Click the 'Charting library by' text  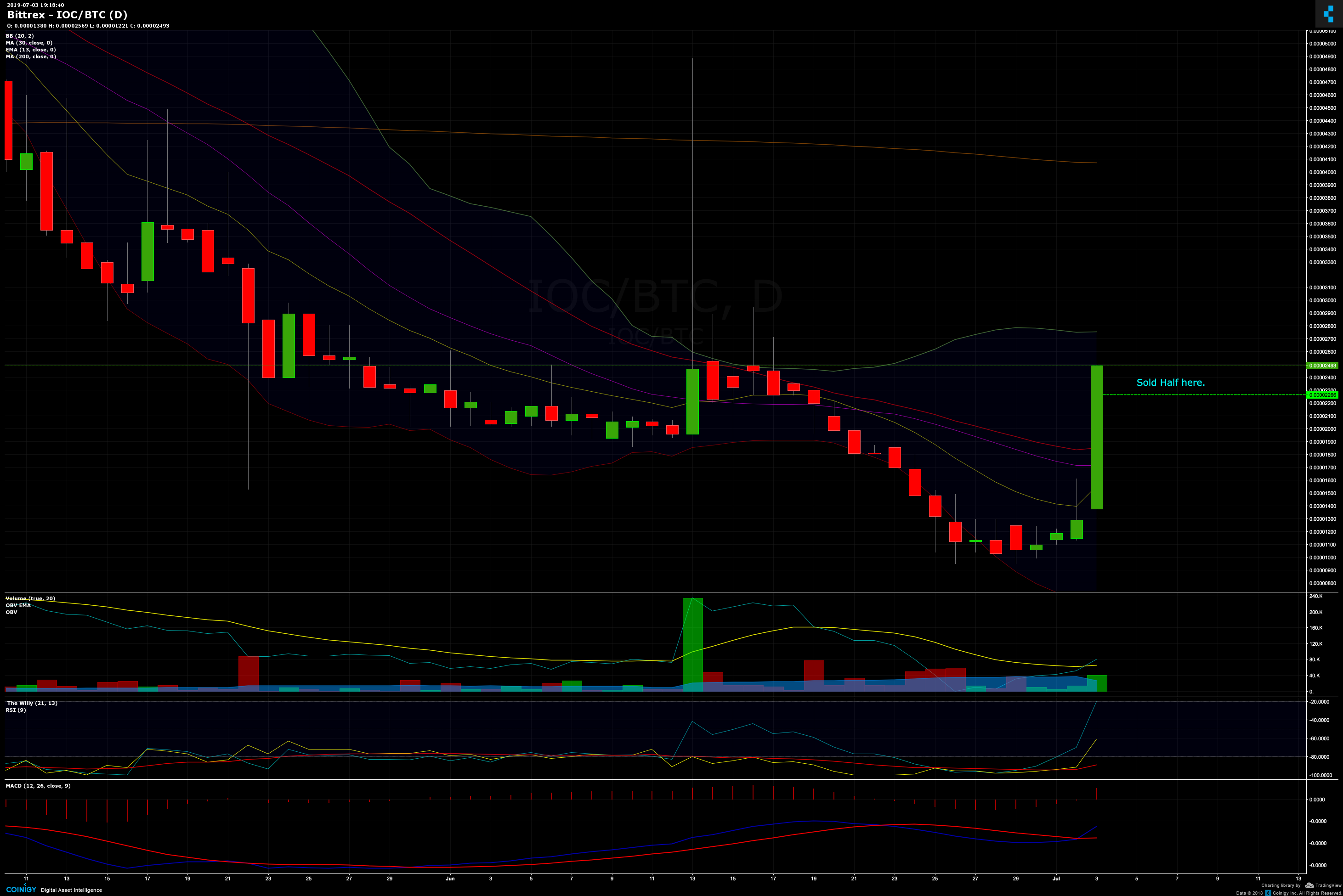tap(1281, 885)
